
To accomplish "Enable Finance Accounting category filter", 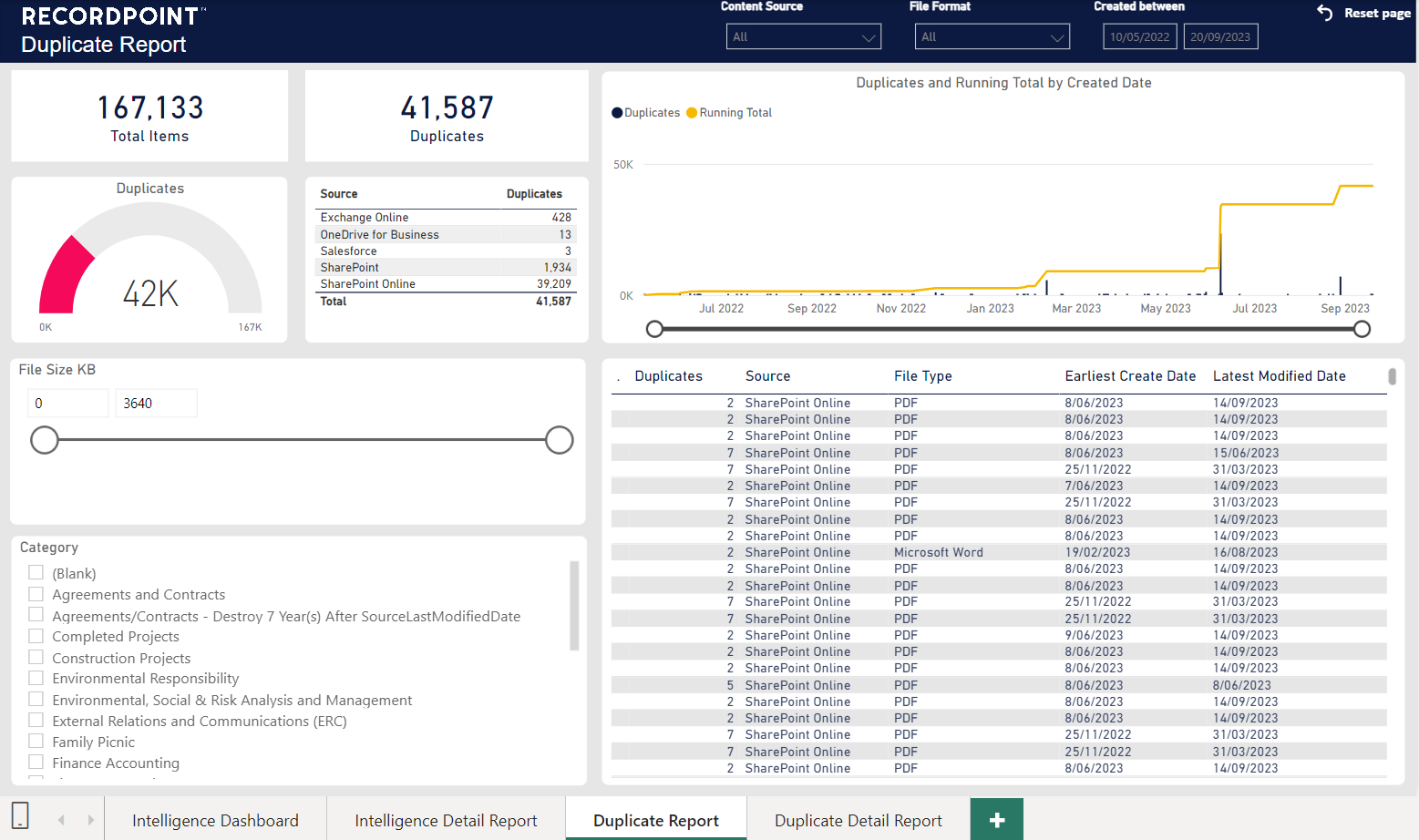I will [36, 762].
